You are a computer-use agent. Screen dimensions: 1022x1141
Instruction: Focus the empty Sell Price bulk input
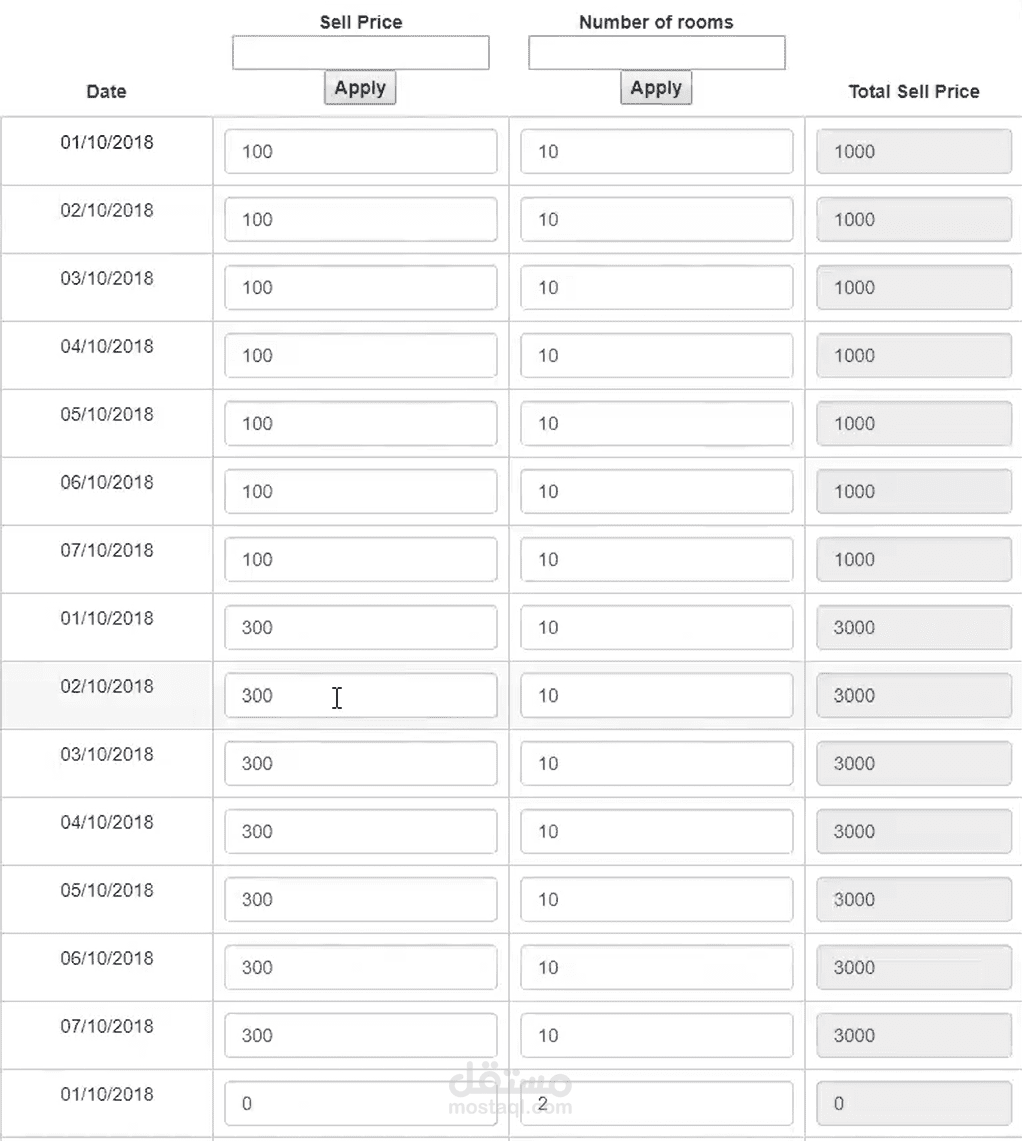click(360, 53)
